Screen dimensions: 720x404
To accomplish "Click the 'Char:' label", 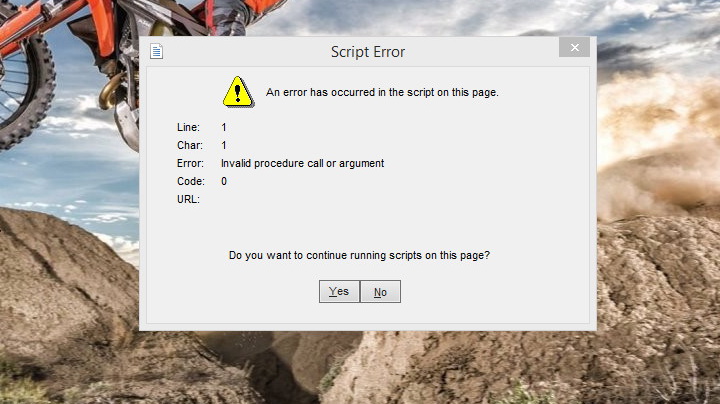I will click(190, 145).
